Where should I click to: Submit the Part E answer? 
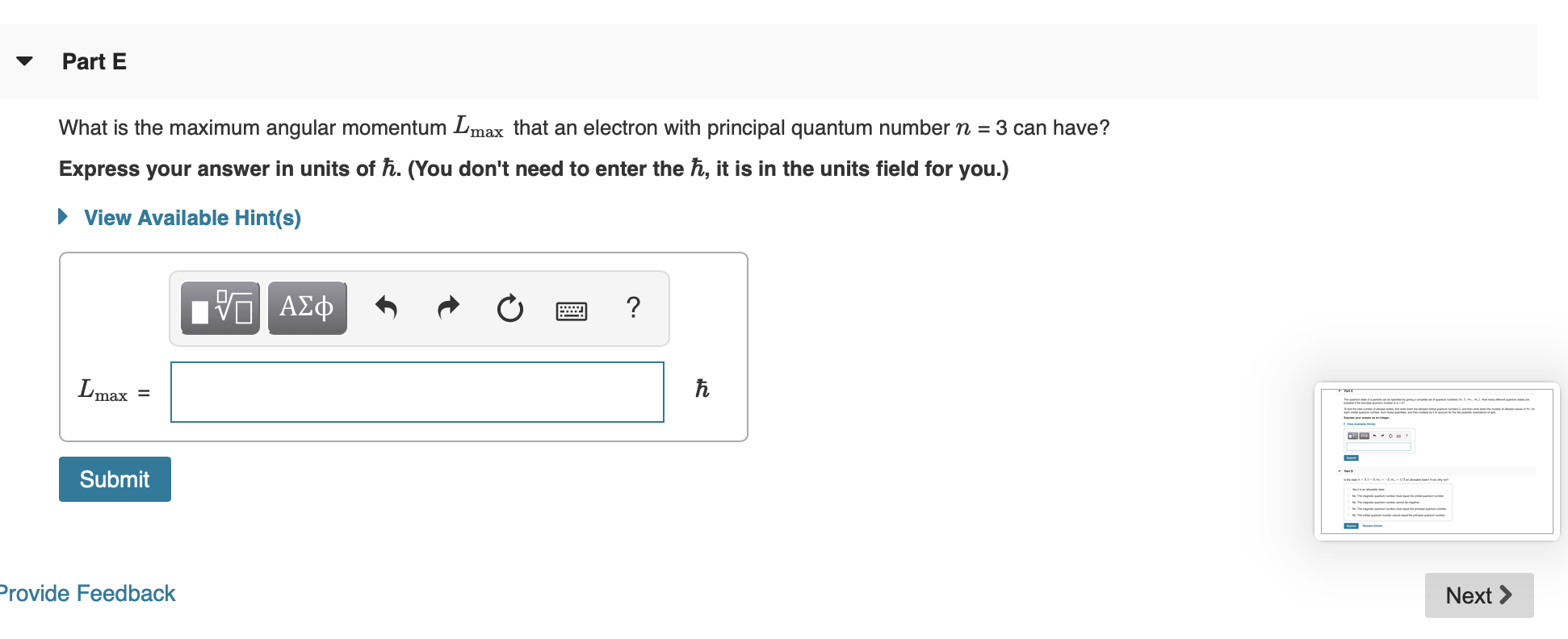[x=115, y=479]
